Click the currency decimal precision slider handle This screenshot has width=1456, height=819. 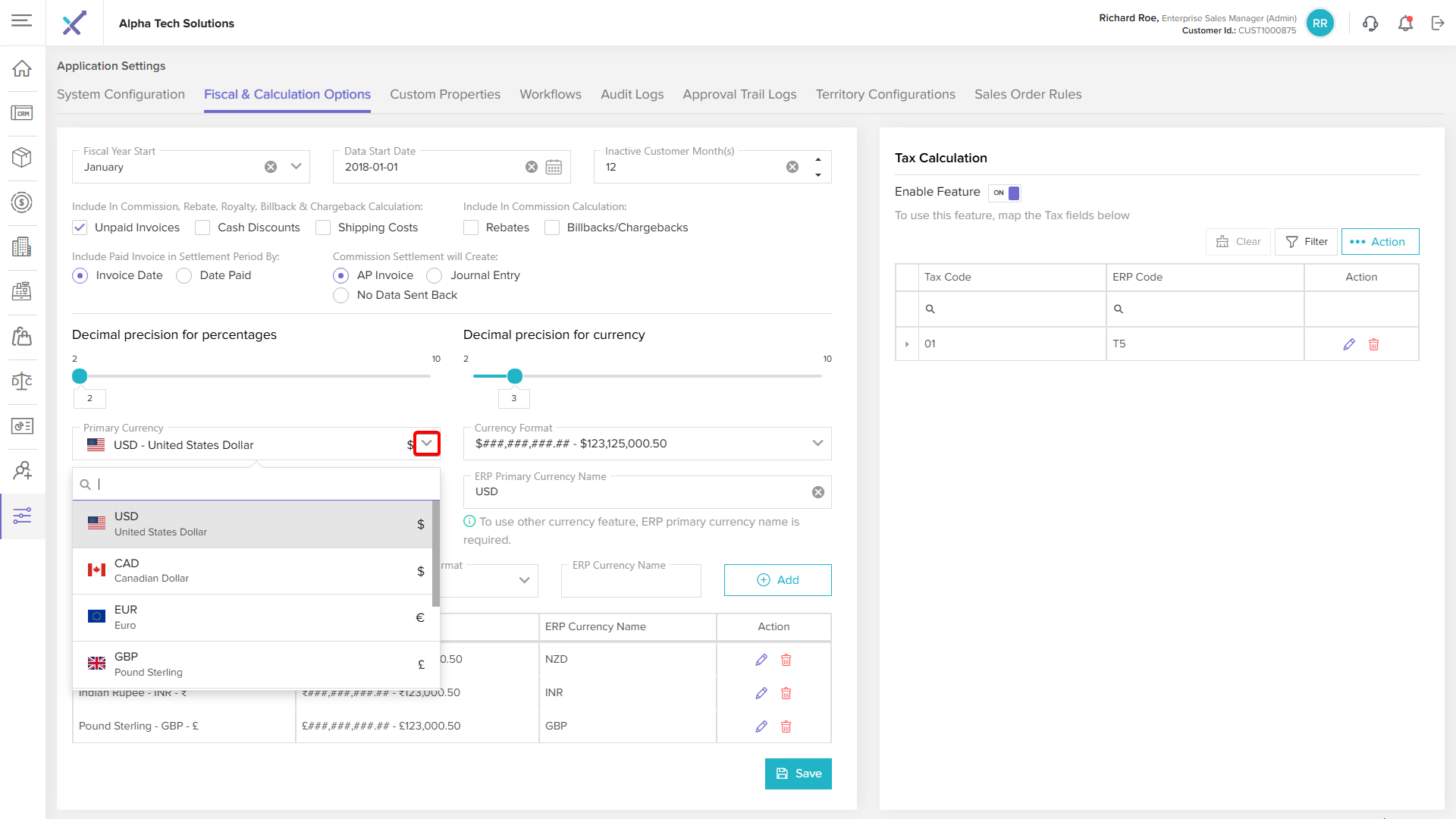pyautogui.click(x=515, y=376)
